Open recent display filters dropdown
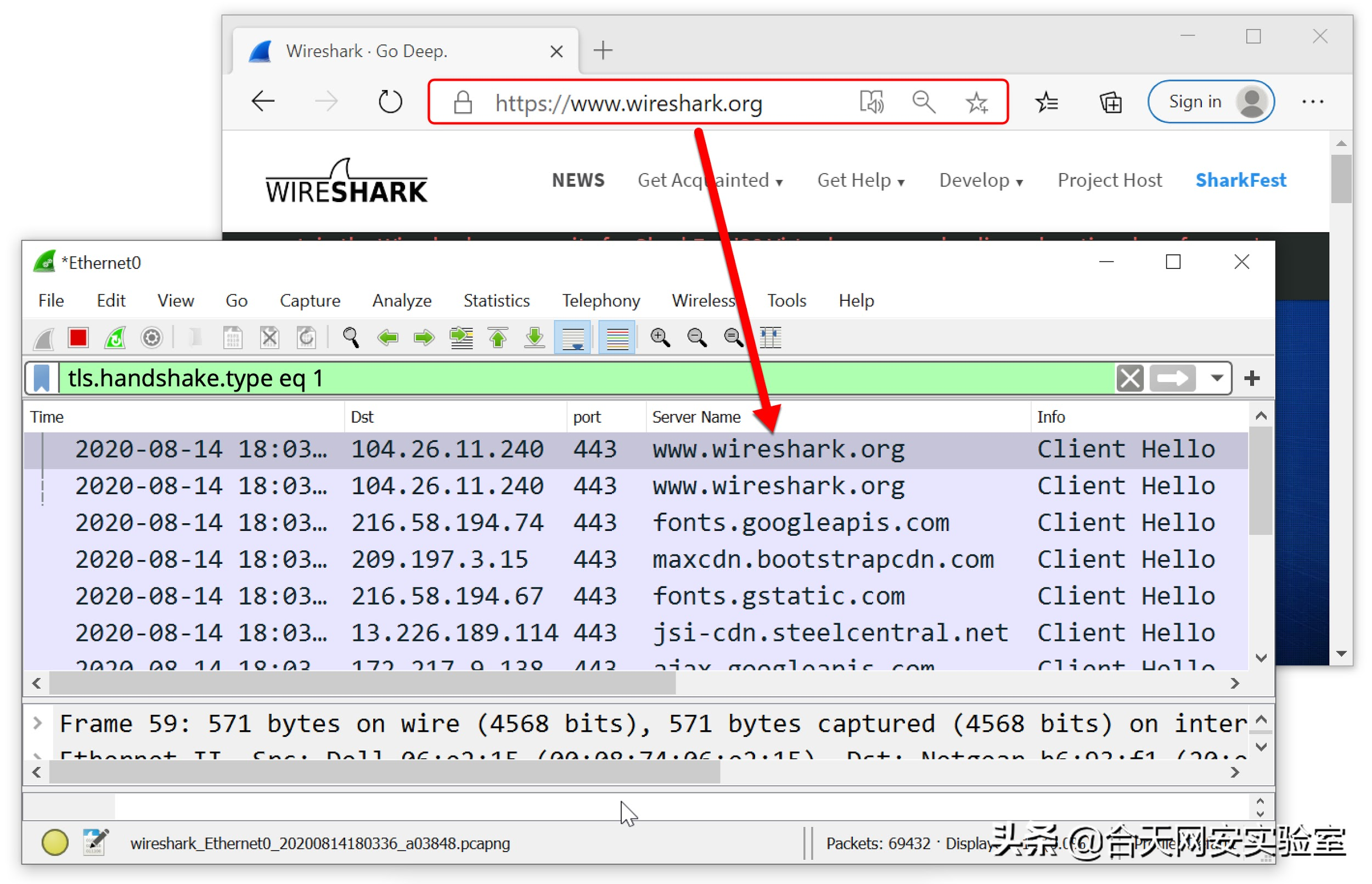Viewport: 1372px width, 884px height. pyautogui.click(x=1217, y=379)
